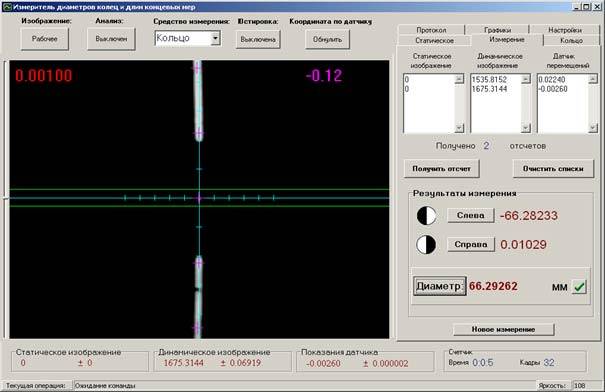The image size is (605, 392).
Task: Click the Получить отсчет button
Action: [441, 169]
